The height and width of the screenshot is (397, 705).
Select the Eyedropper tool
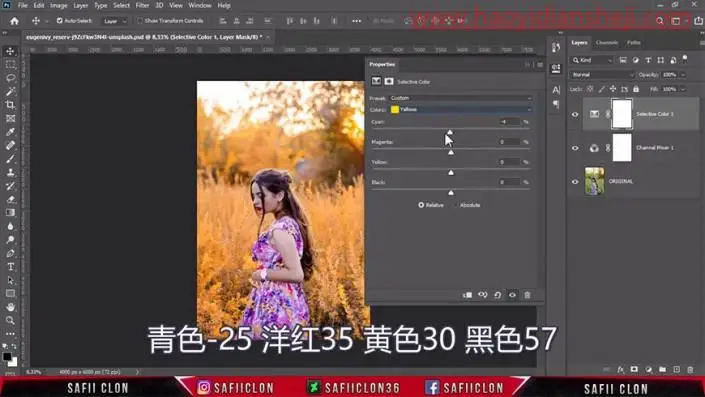coord(10,132)
